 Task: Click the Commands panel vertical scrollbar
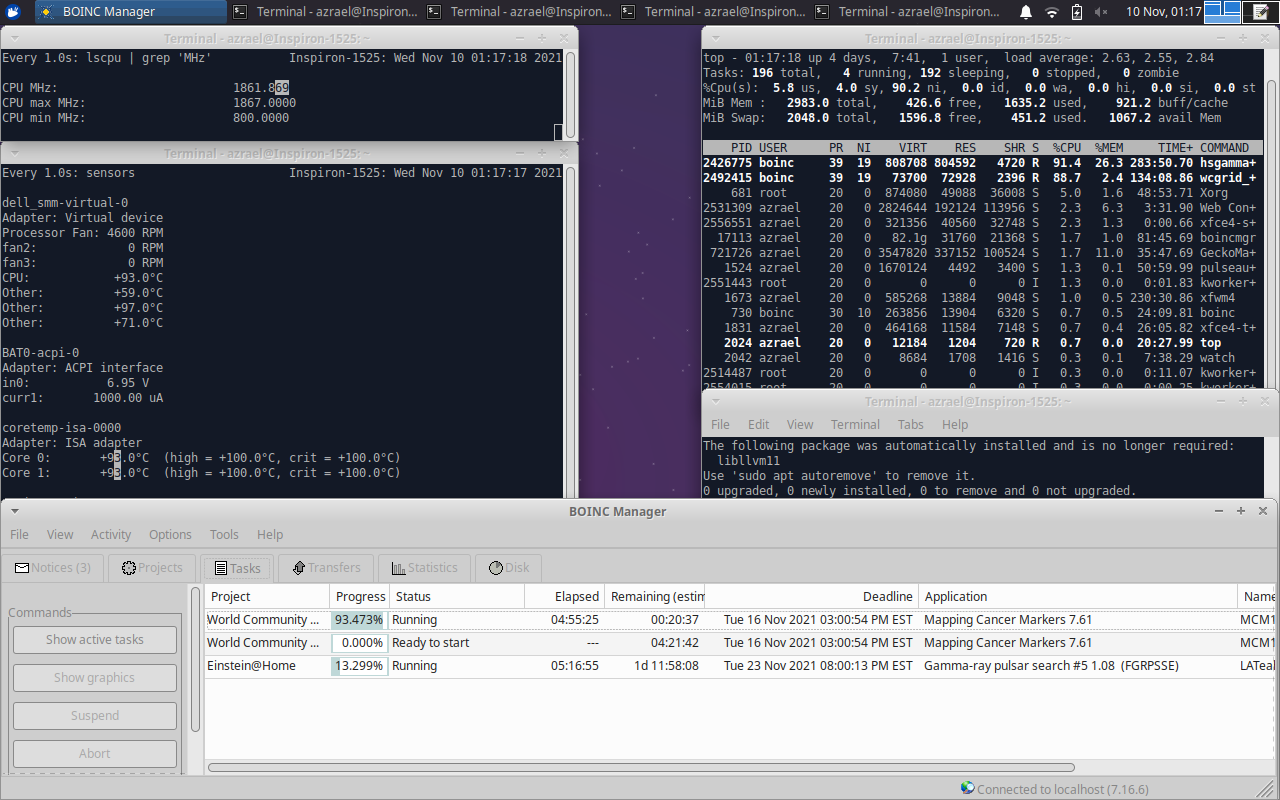click(x=195, y=660)
